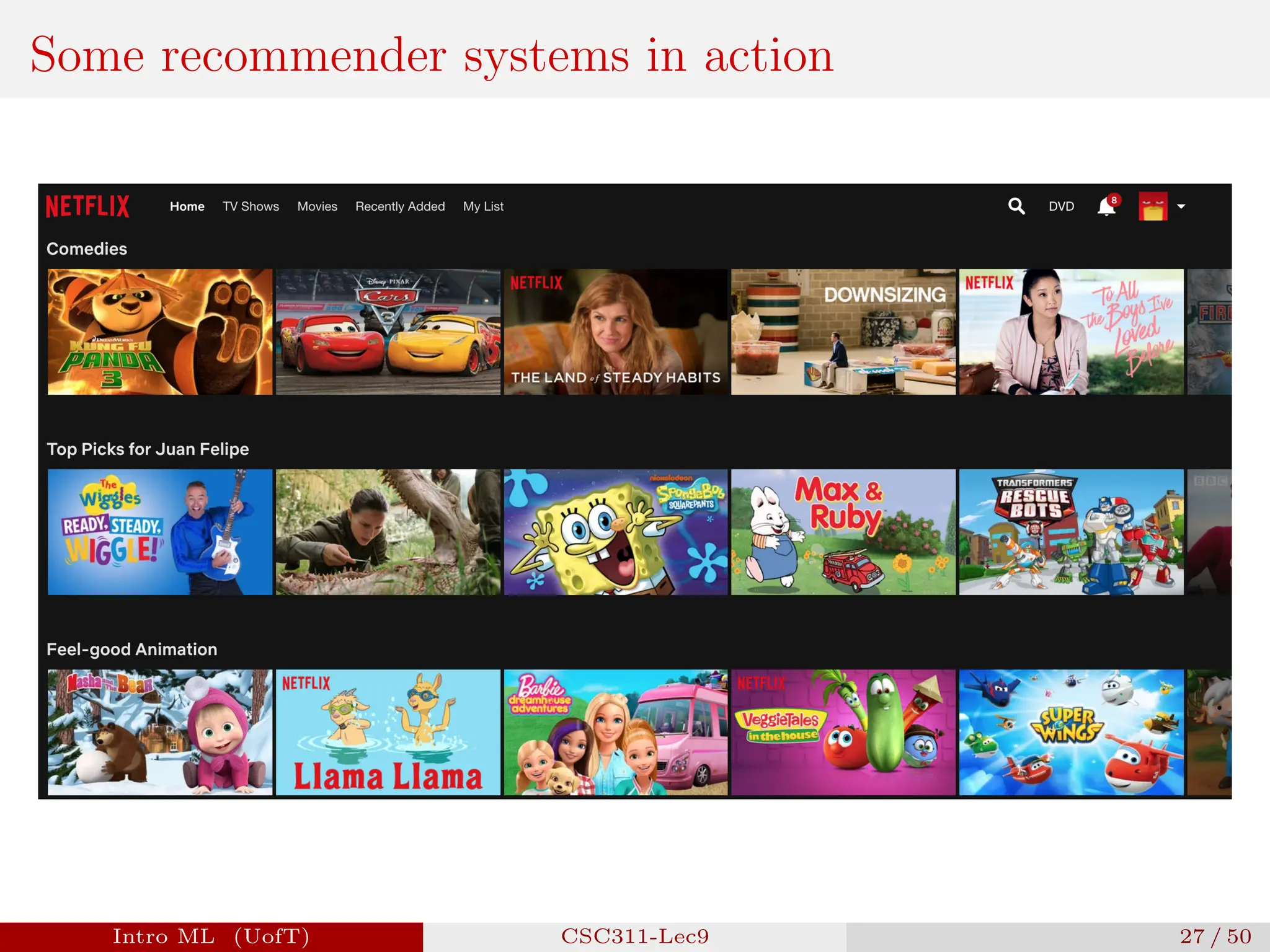
Task: Select the Kung Fu Panda 3 thumbnail
Action: click(x=160, y=332)
